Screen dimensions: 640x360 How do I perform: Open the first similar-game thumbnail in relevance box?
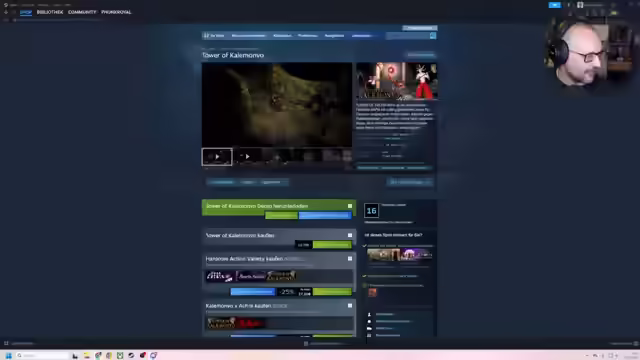[383, 255]
